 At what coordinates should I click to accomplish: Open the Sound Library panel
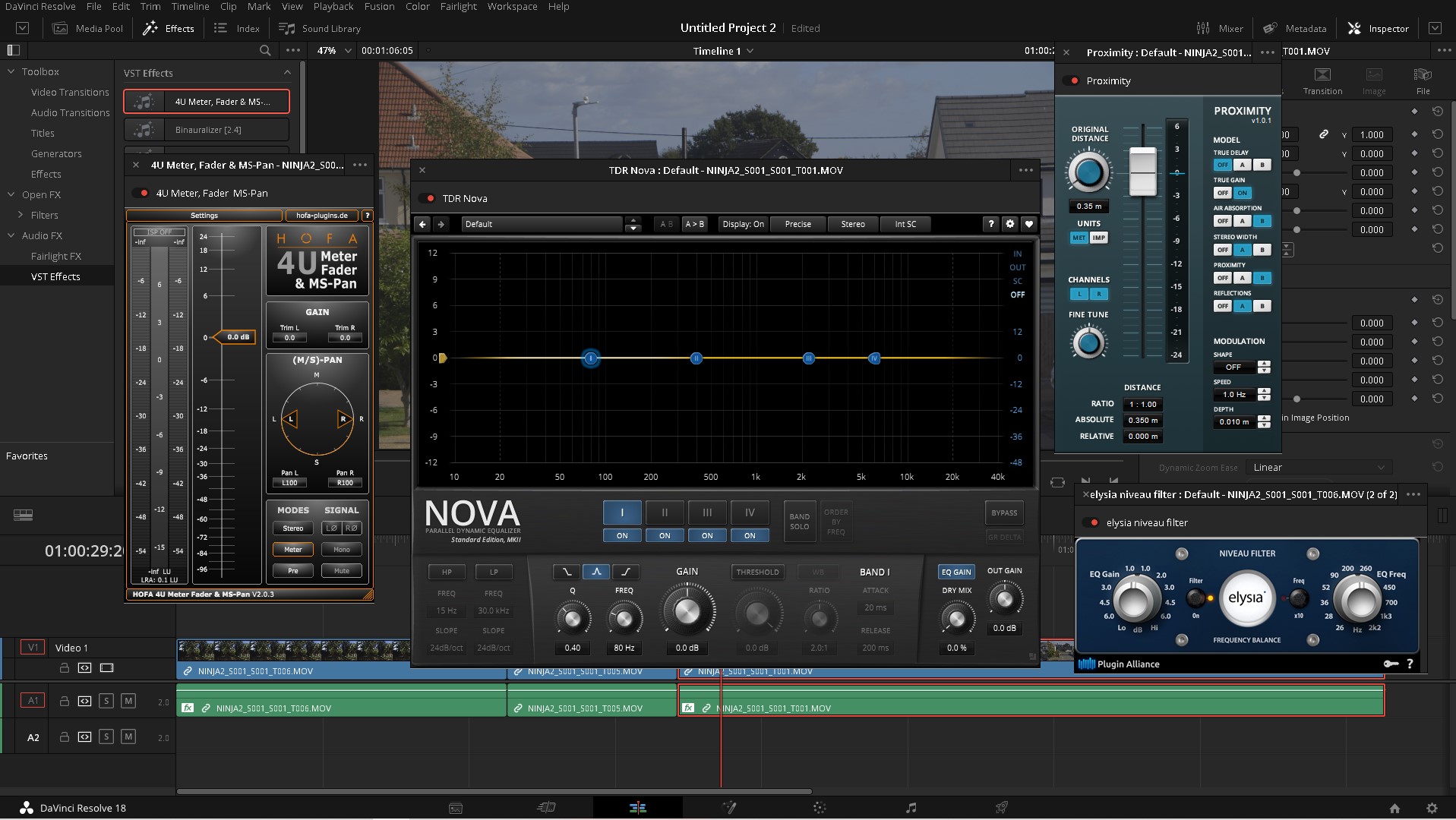pos(320,28)
